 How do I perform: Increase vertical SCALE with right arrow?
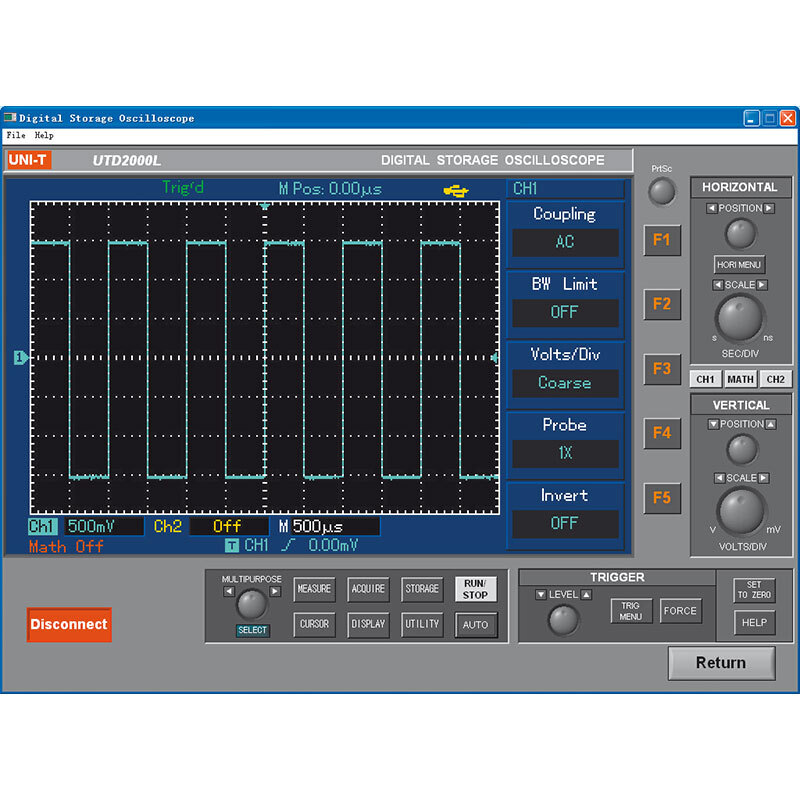click(763, 478)
